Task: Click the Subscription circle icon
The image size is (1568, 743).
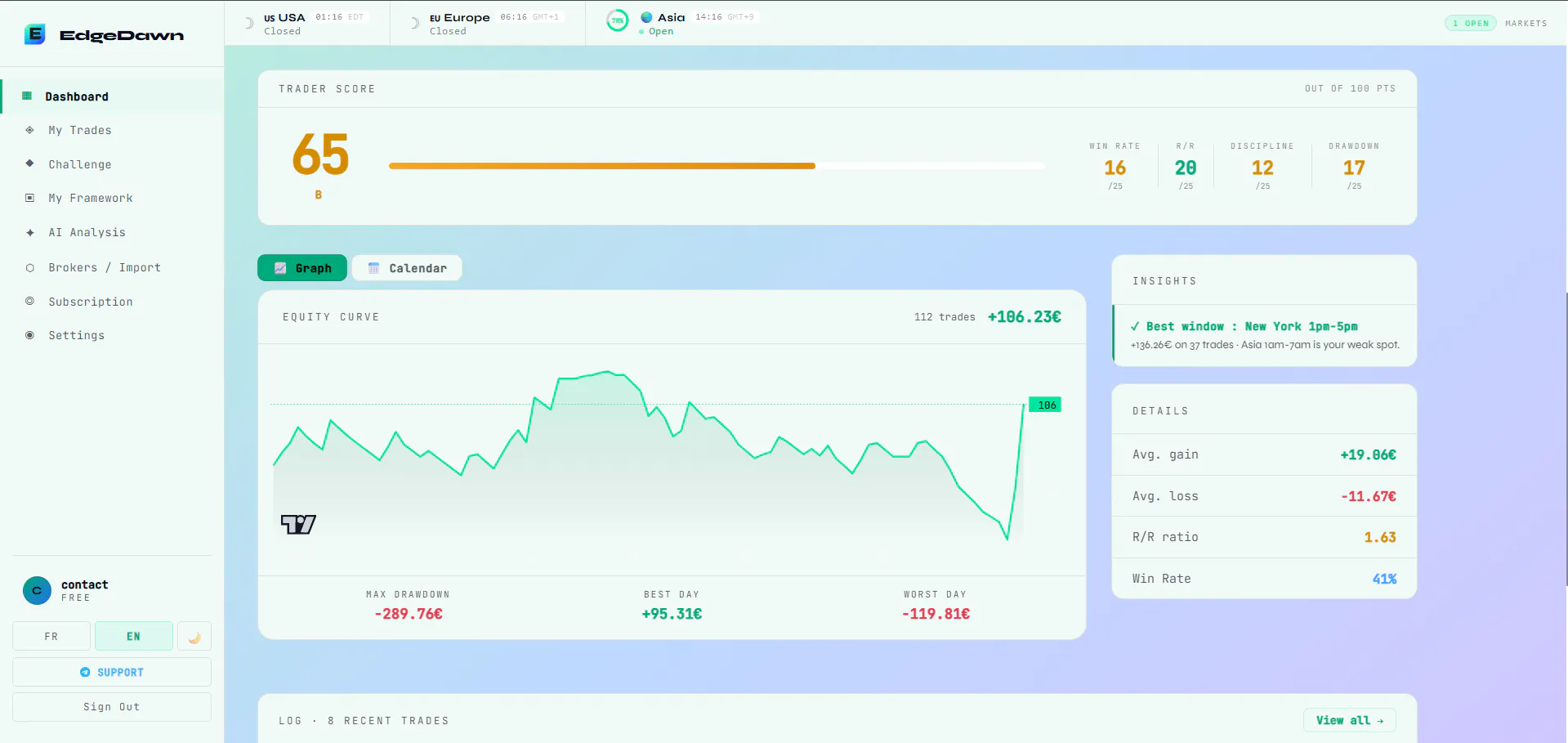Action: (x=29, y=301)
